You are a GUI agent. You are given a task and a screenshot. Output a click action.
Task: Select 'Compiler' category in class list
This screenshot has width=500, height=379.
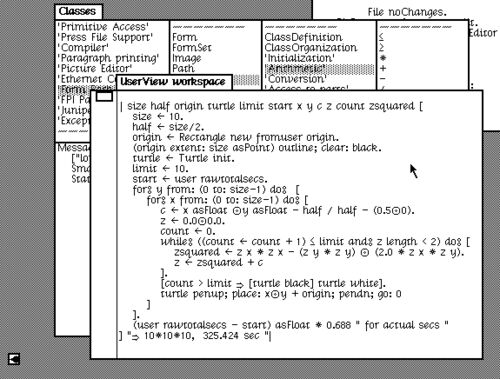(x=83, y=48)
